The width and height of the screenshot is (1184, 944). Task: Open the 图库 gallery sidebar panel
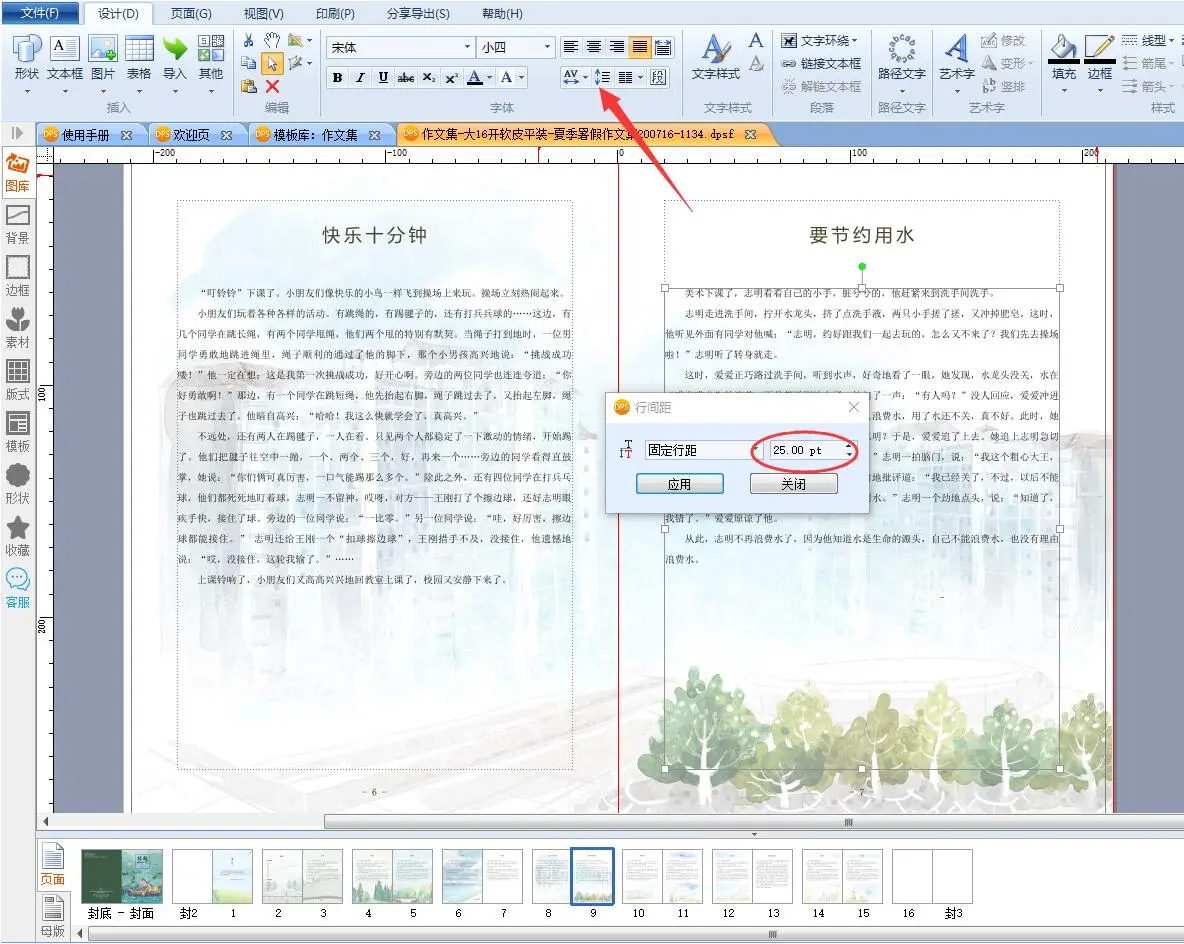tap(17, 172)
